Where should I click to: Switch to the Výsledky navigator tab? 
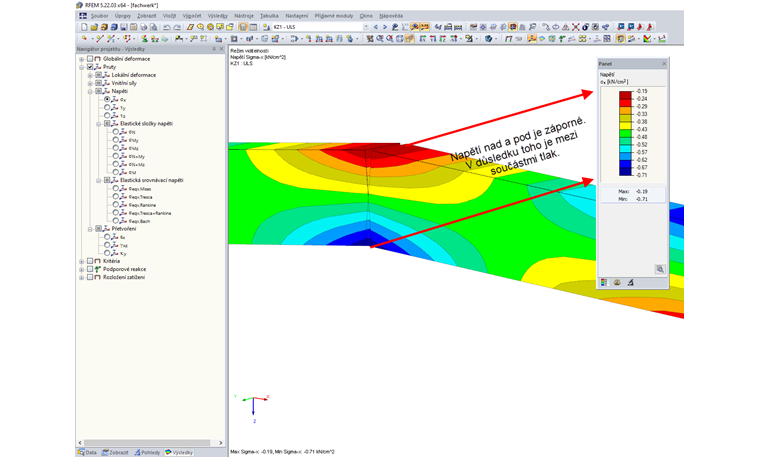tap(179, 452)
